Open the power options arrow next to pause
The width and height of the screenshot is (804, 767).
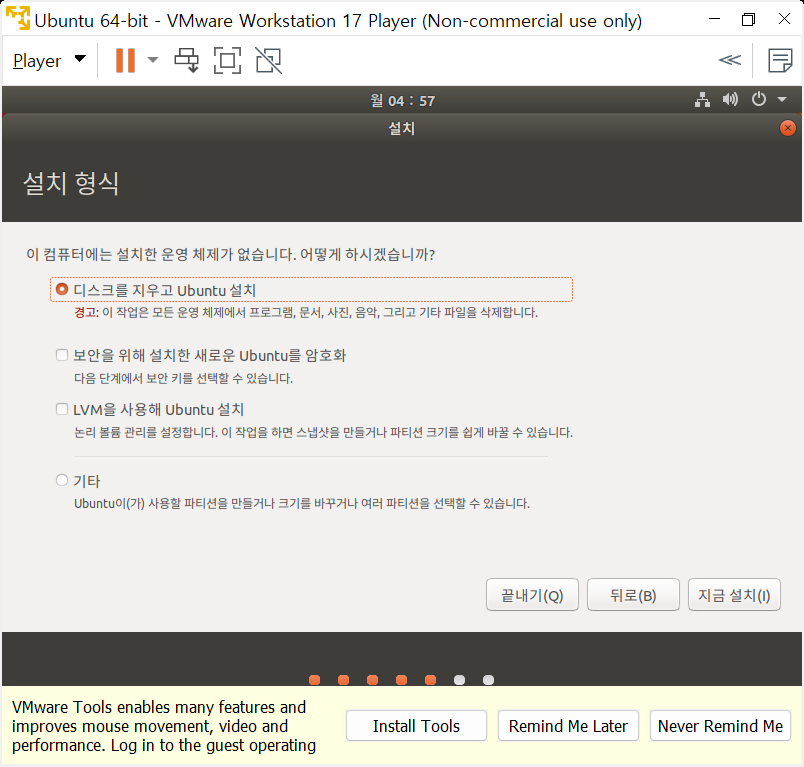152,60
